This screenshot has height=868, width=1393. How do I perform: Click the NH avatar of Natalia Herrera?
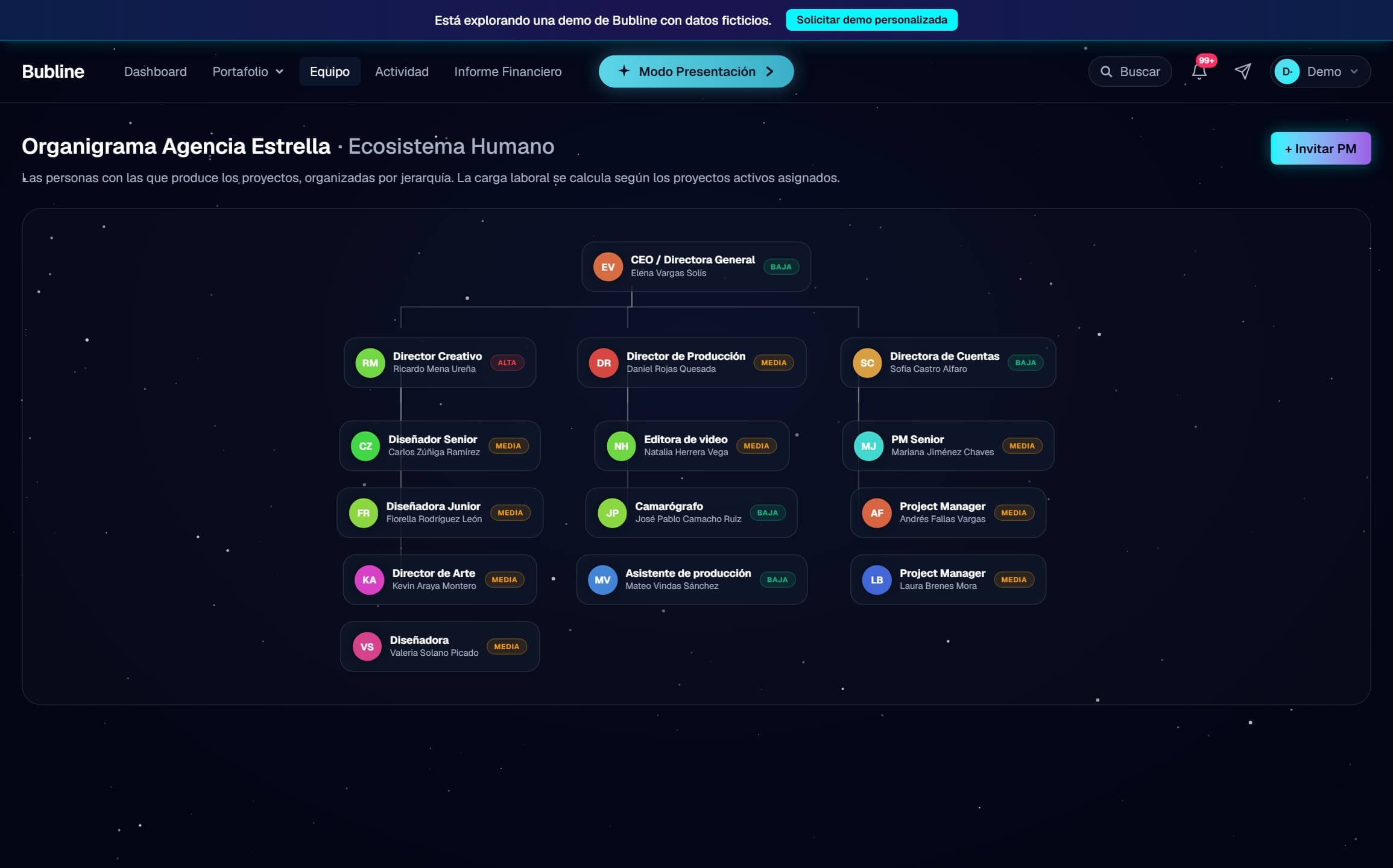pos(621,446)
